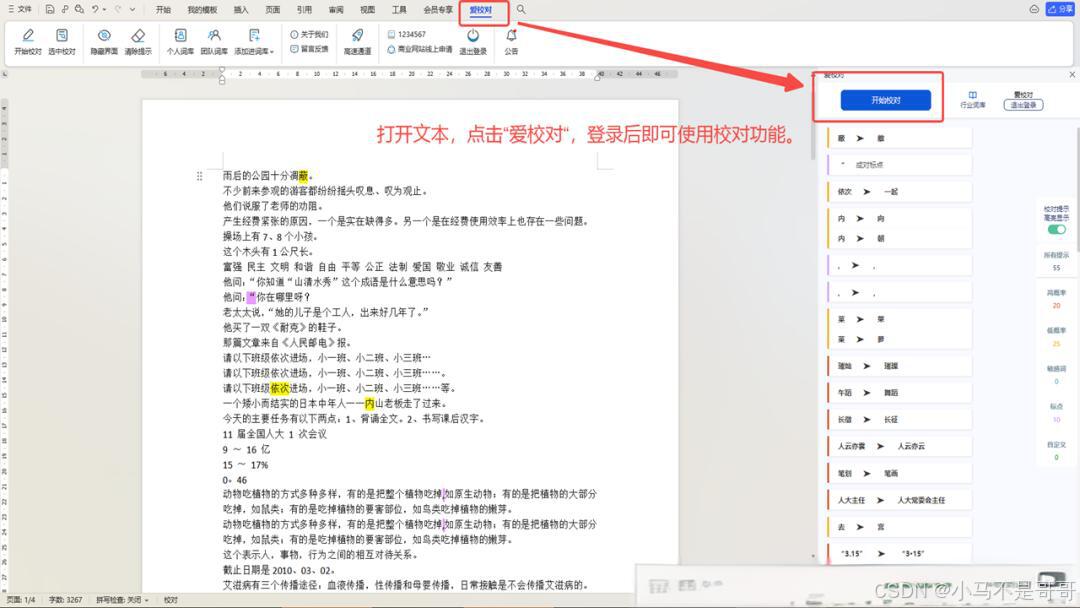Switch to the 工具 tab
Viewport: 1080px width, 608px height.
[x=399, y=10]
